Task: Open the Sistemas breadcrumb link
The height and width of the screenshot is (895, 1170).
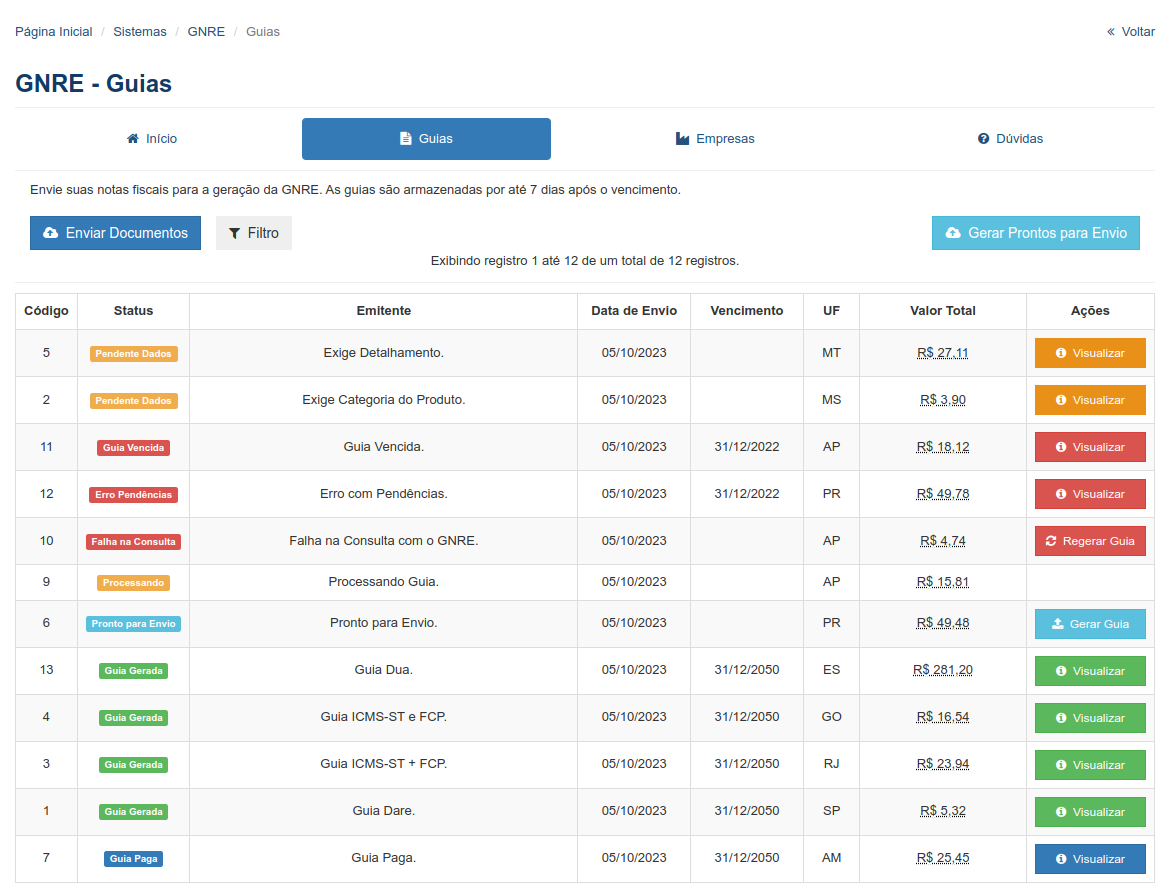Action: pyautogui.click(x=140, y=31)
